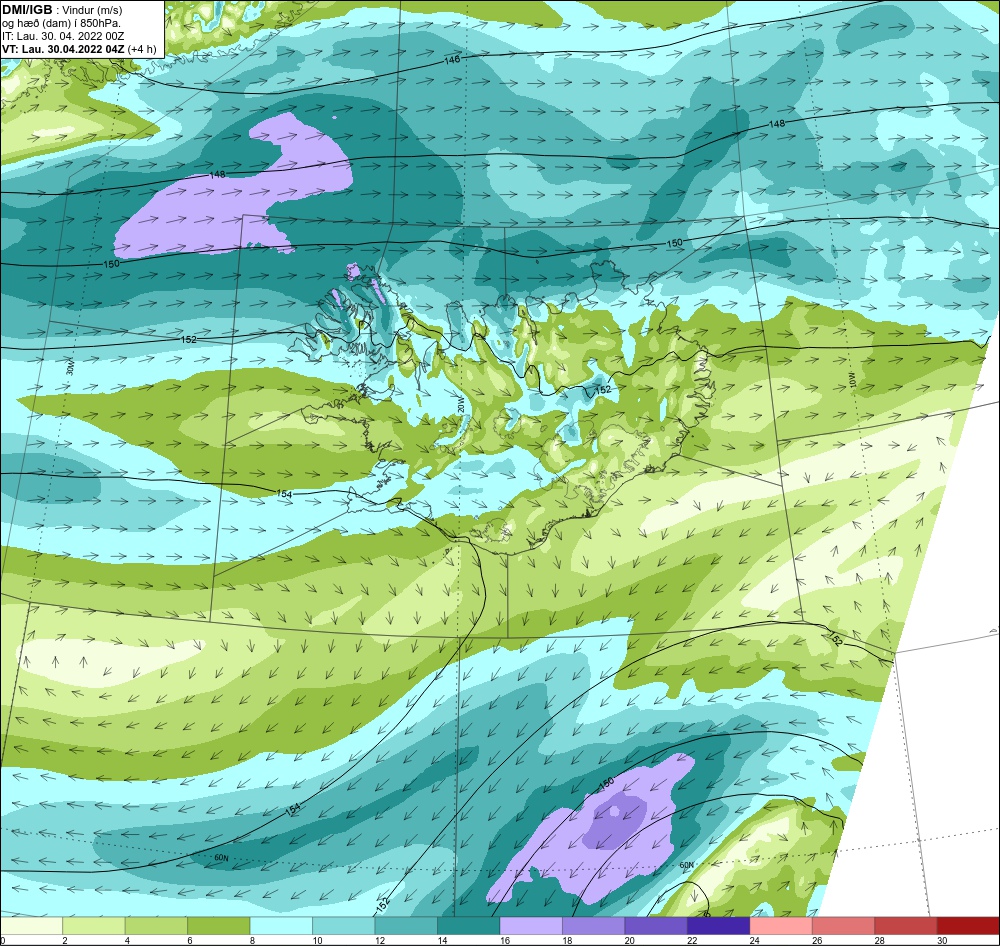1000x946 pixels.
Task: Click the medium purple 18–20 m/s legend swatch
Action: coord(594,926)
